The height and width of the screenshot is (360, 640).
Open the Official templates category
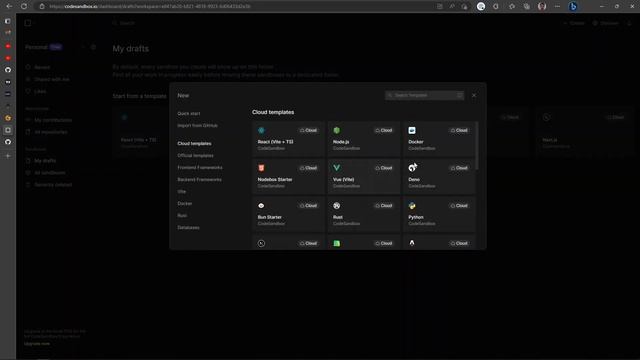tap(196, 156)
